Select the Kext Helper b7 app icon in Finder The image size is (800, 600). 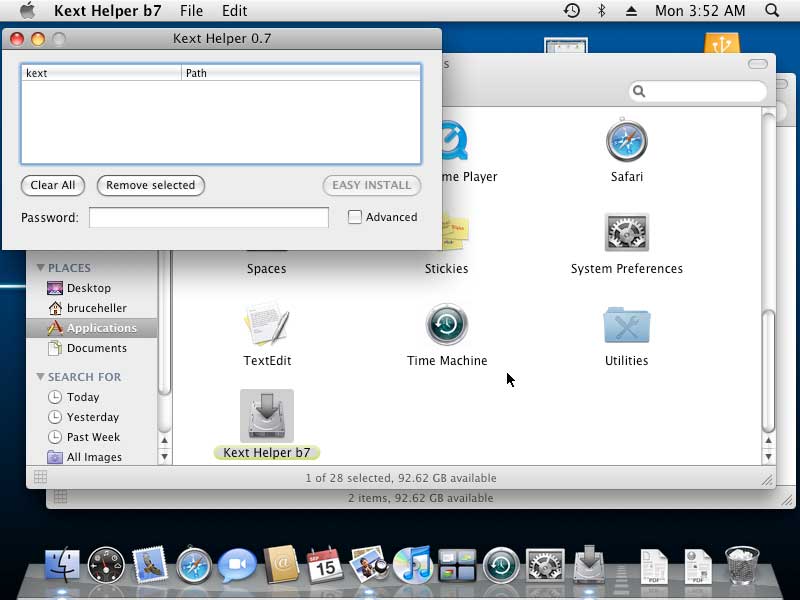[x=267, y=416]
